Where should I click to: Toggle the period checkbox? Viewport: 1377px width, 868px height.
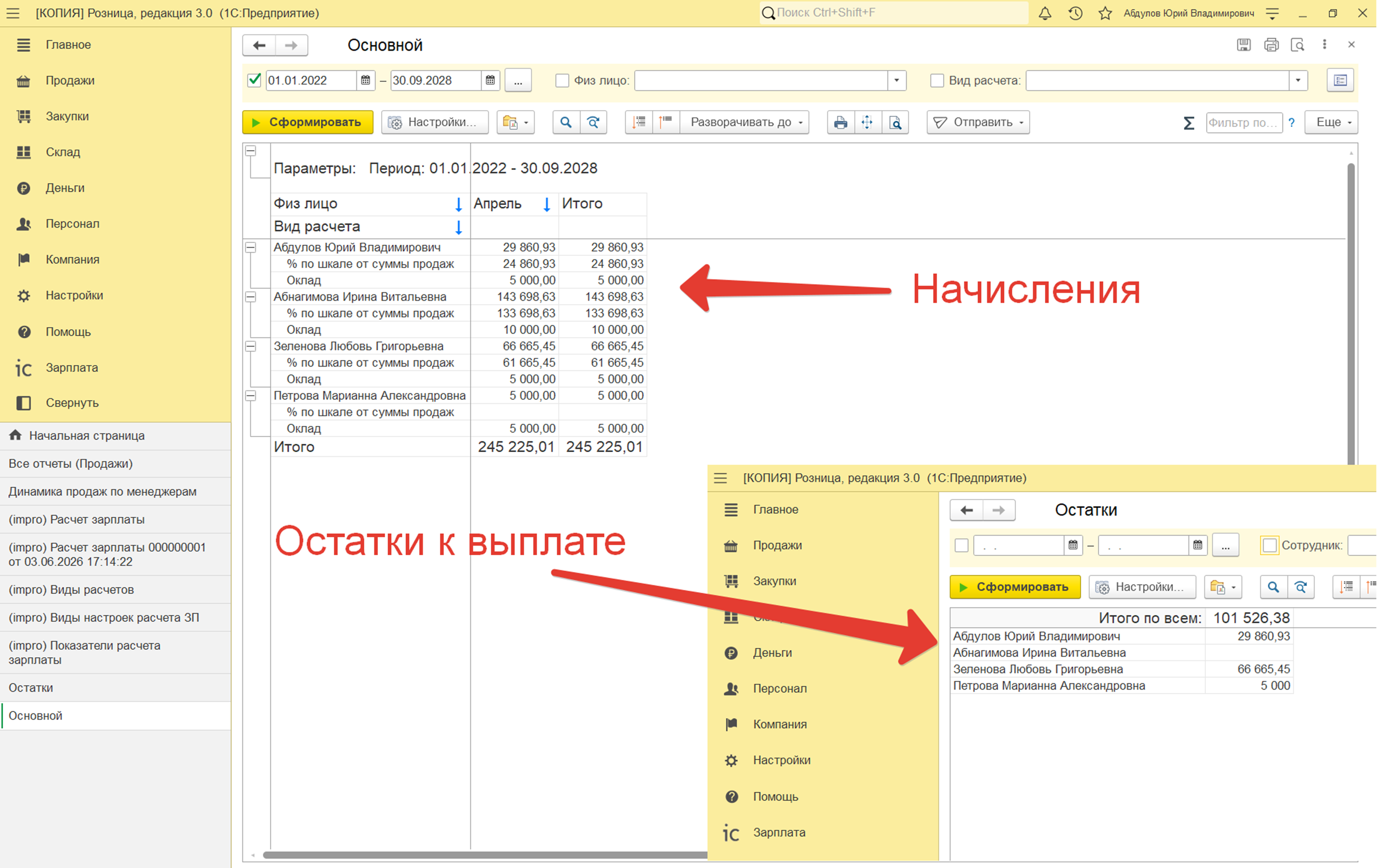(255, 80)
